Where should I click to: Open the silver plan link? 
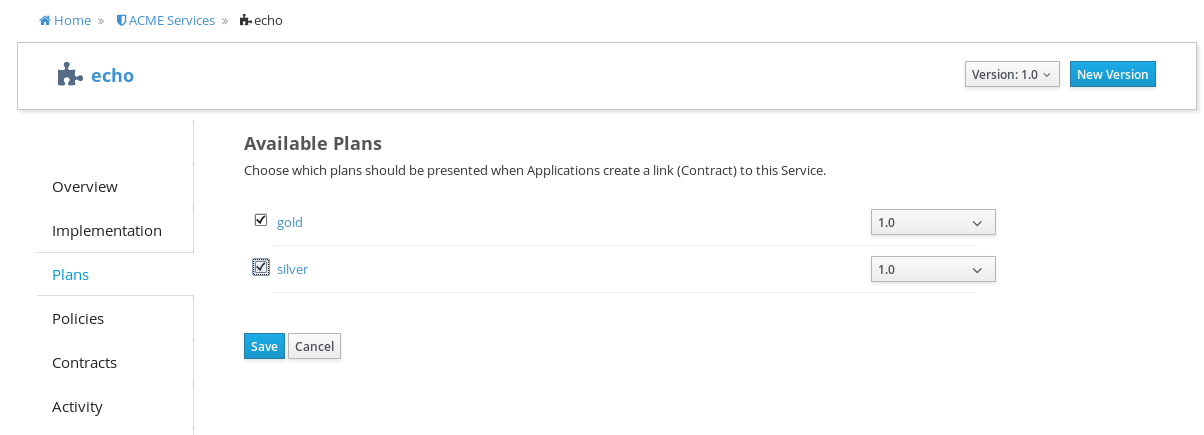(x=292, y=269)
